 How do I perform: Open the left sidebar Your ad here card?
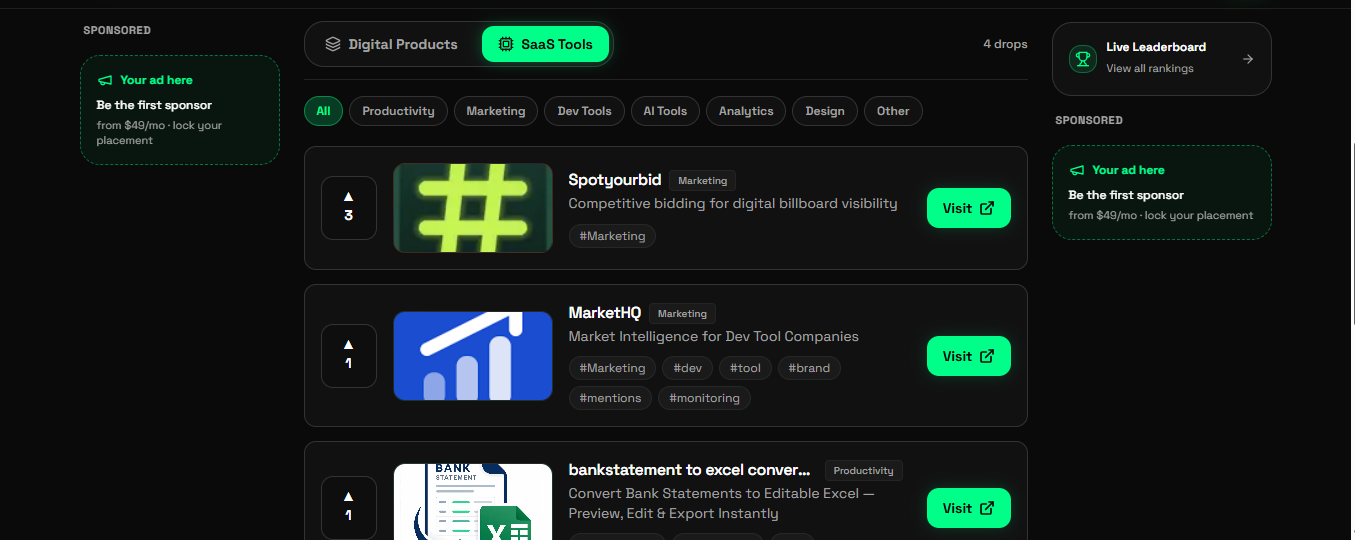coord(180,110)
